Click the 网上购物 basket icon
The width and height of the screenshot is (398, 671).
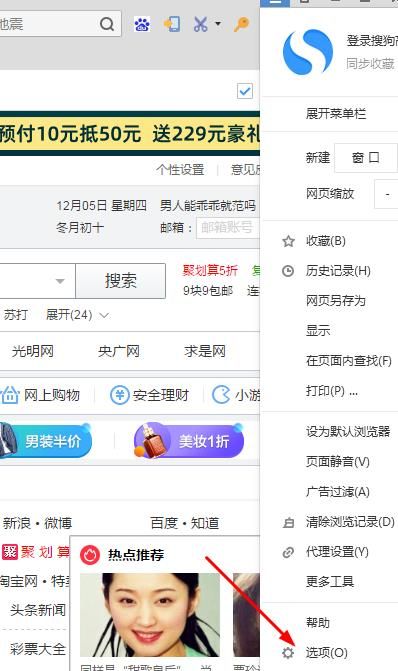point(10,395)
